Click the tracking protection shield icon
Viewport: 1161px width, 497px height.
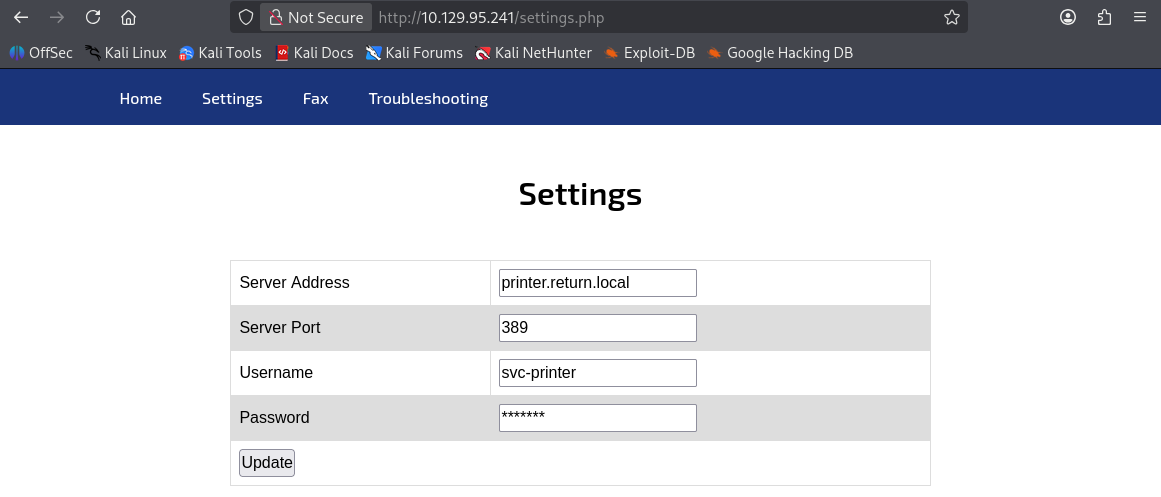[246, 17]
